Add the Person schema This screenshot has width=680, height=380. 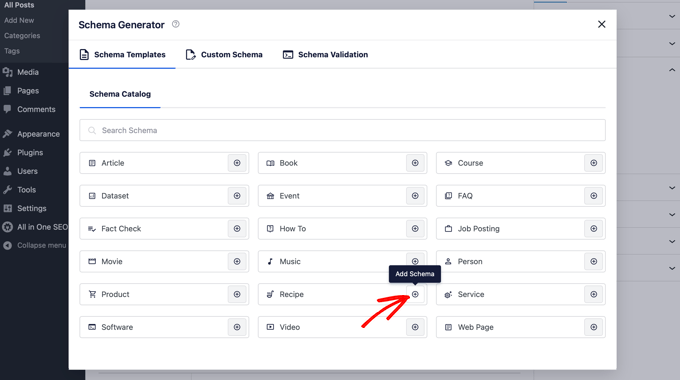594,262
